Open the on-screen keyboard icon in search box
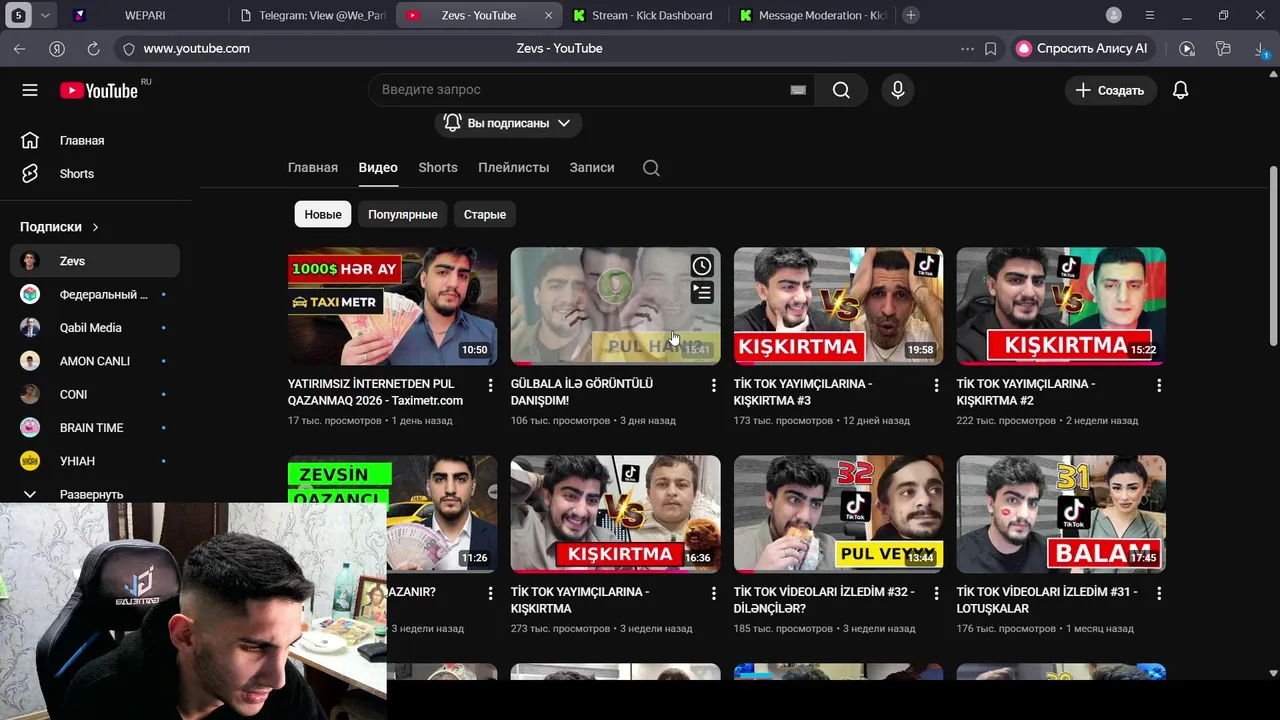The image size is (1280, 720). pos(798,90)
